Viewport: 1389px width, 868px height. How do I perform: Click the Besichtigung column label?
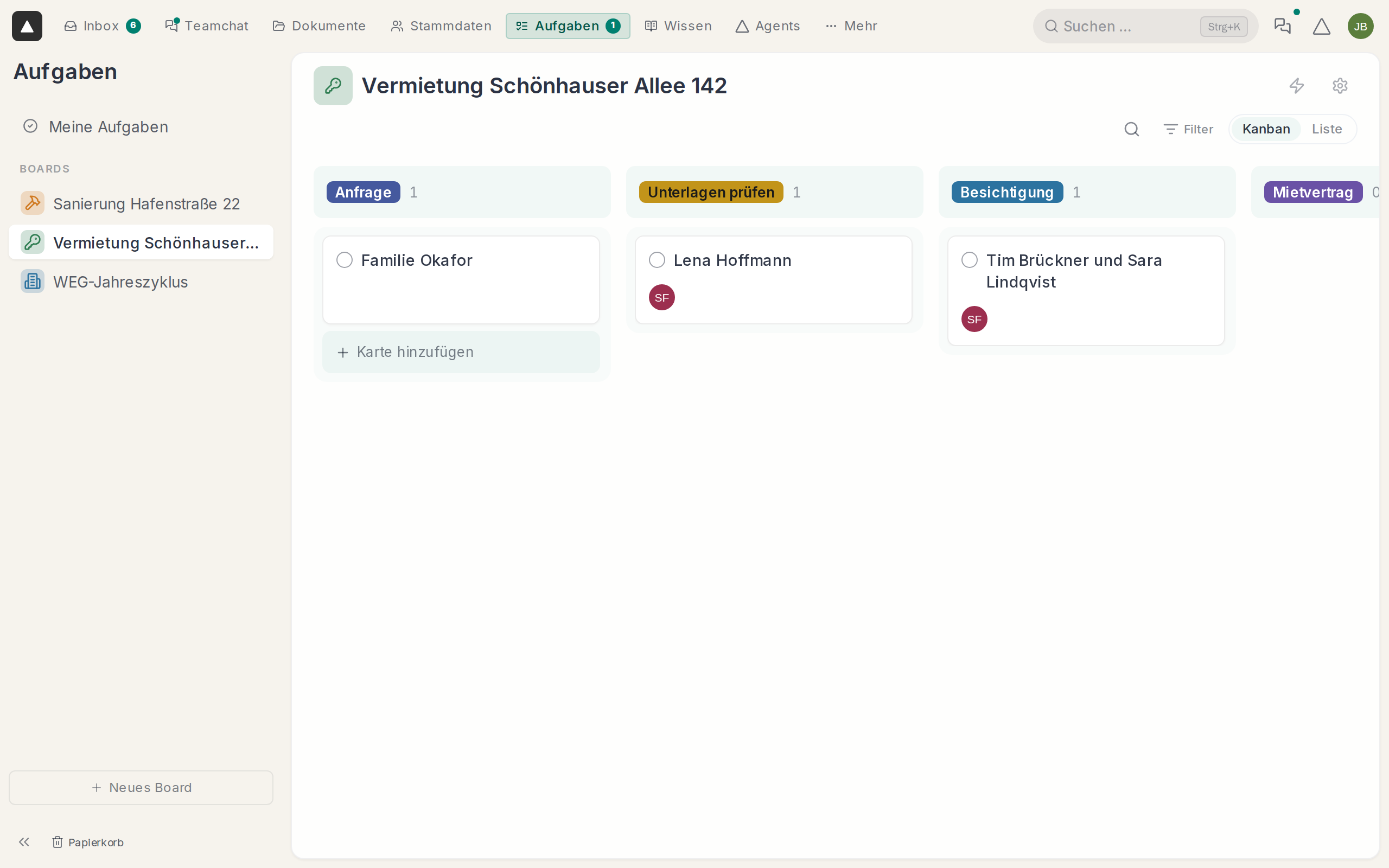1006,192
